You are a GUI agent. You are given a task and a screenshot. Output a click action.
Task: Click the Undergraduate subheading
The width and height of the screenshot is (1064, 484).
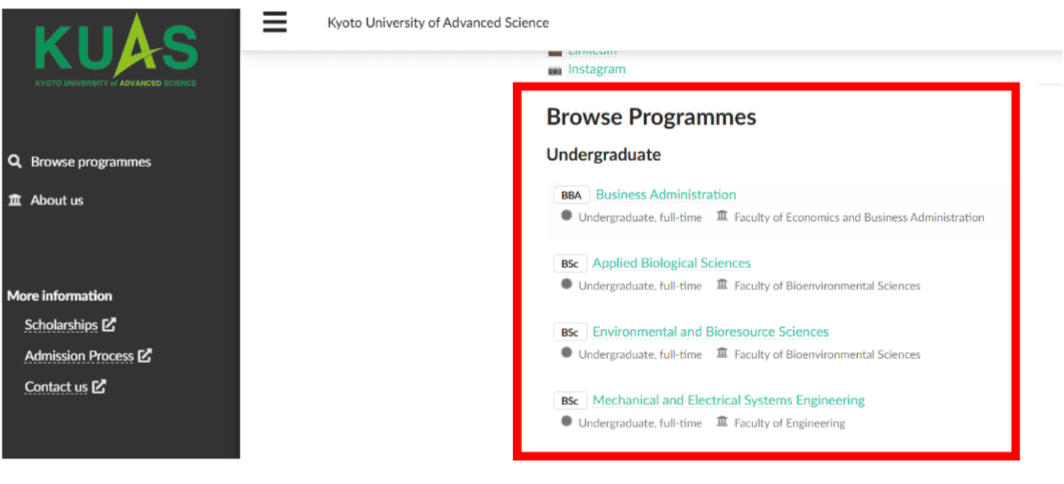click(604, 155)
